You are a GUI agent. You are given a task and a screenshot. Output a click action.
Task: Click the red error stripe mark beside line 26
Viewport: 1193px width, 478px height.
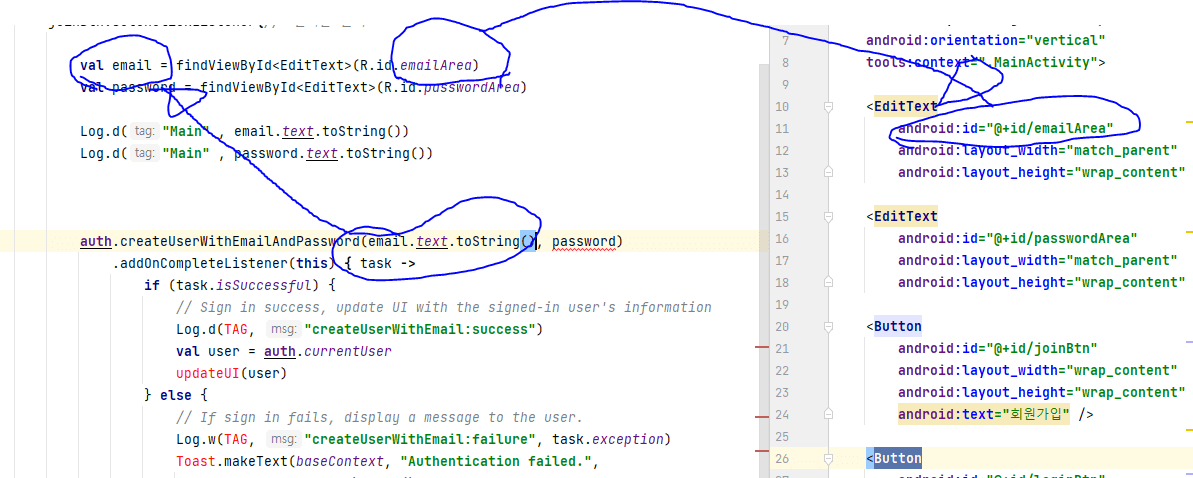(x=762, y=451)
